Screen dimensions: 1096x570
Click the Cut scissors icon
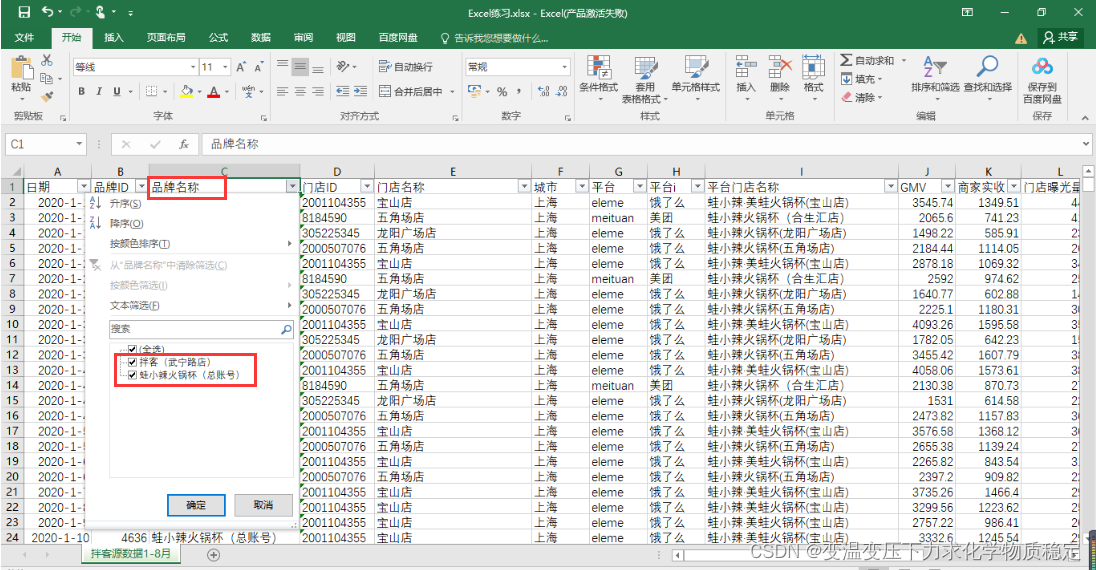[x=47, y=60]
